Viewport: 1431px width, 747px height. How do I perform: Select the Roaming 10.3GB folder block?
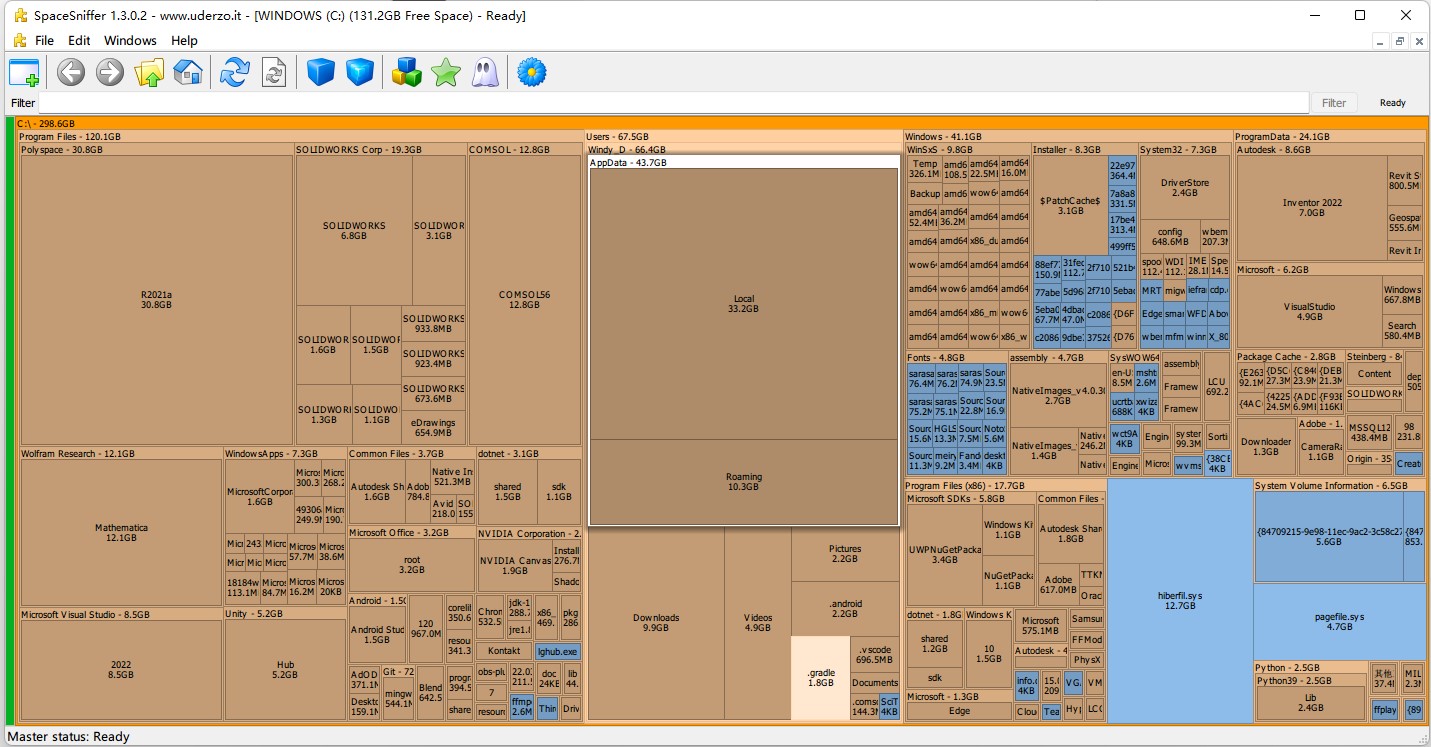pyautogui.click(x=744, y=482)
